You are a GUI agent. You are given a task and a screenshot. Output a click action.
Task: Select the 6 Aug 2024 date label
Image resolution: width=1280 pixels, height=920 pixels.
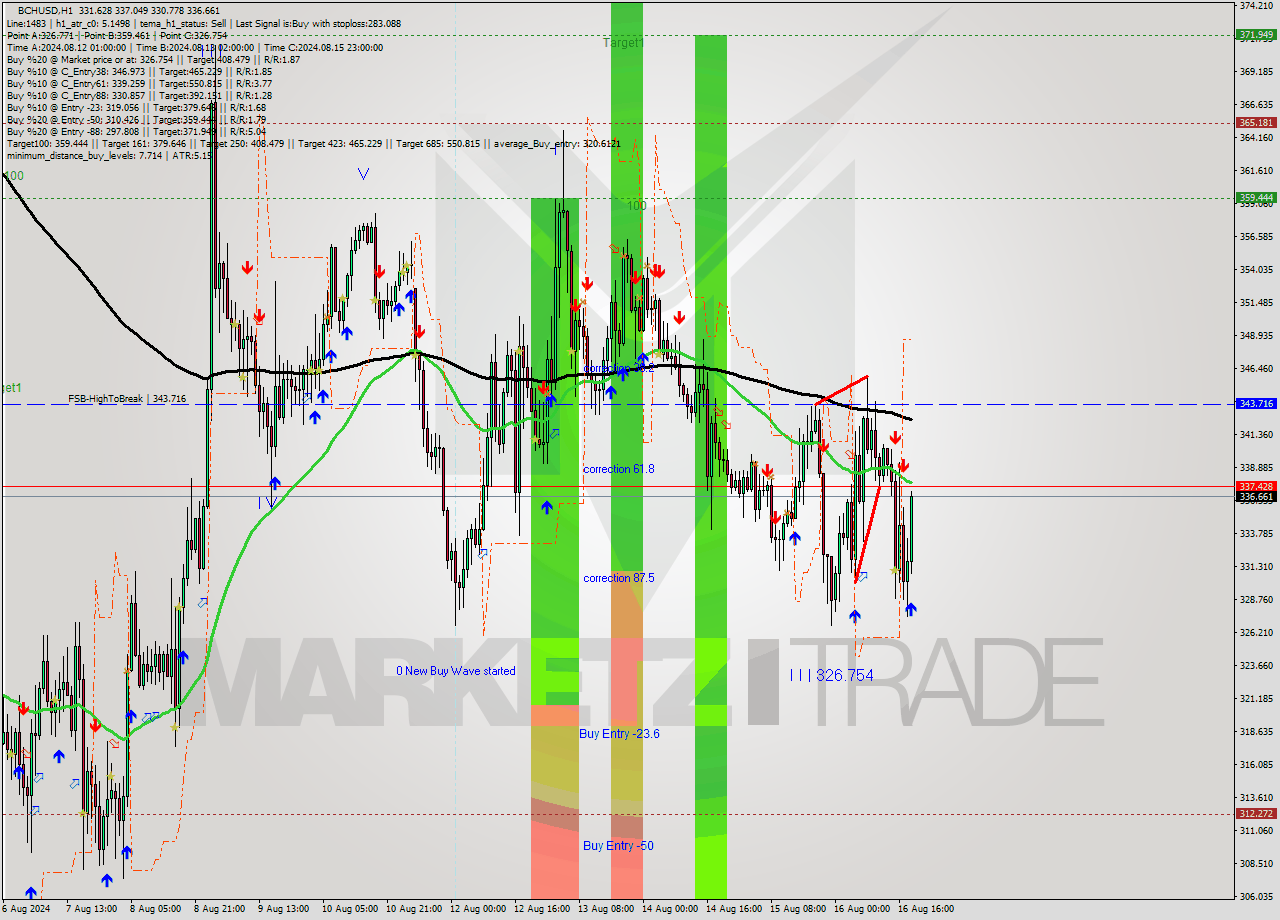coord(26,909)
